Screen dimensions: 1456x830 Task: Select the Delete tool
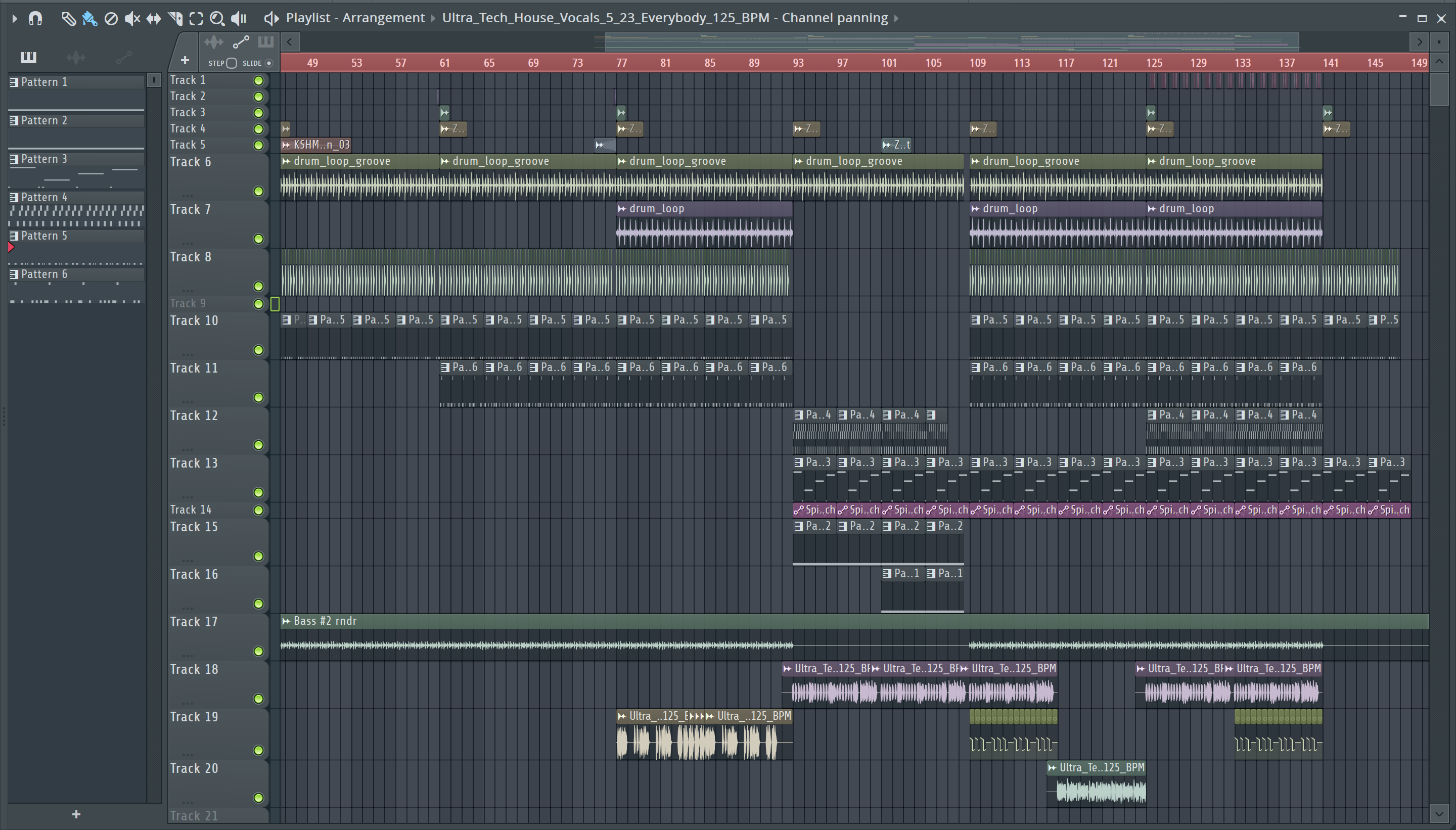click(x=111, y=18)
